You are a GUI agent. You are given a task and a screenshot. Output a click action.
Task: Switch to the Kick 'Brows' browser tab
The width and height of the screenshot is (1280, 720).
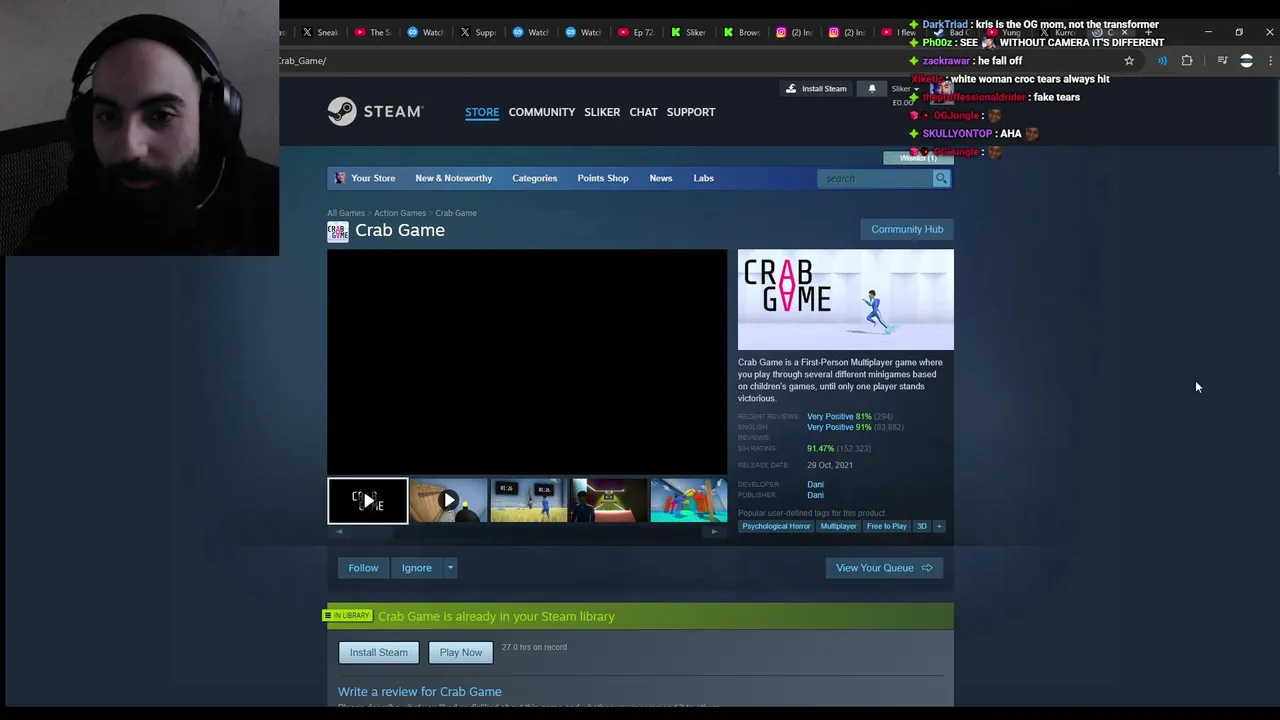742,32
